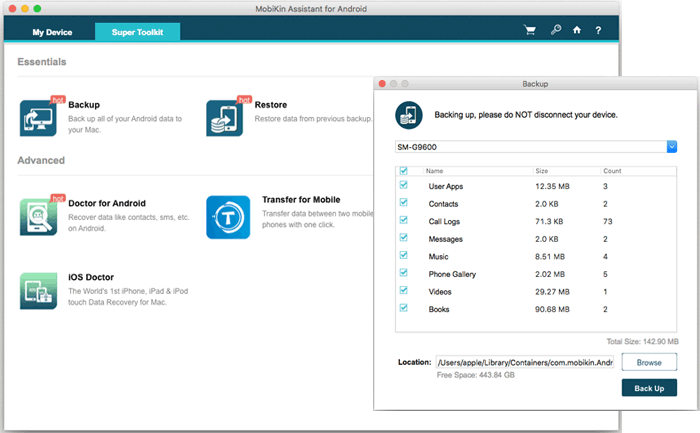Uncheck the Videos checkbox
700x433 pixels.
tap(404, 290)
